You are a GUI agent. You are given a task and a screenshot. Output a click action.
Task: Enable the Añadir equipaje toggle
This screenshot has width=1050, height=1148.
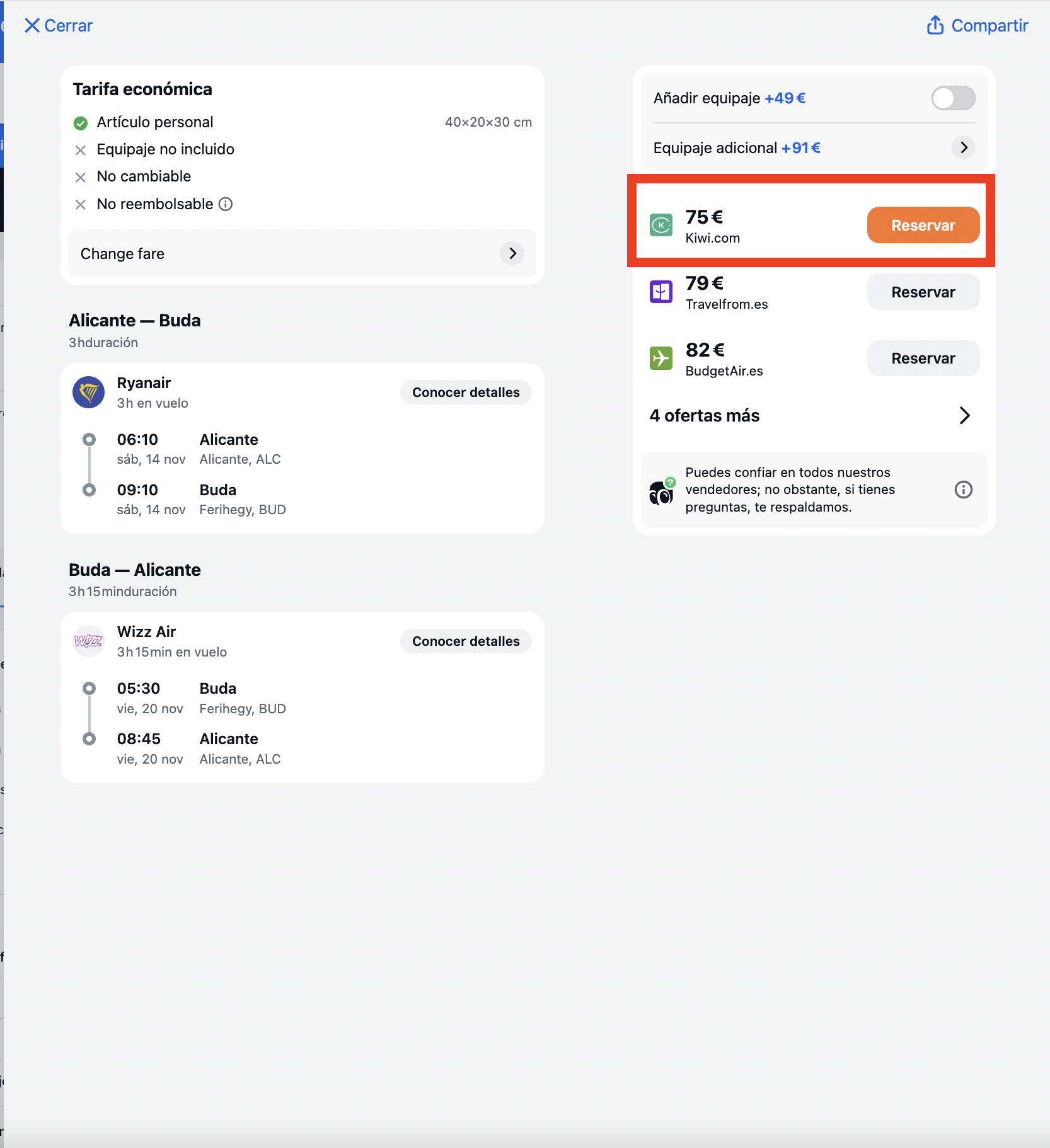(x=953, y=98)
